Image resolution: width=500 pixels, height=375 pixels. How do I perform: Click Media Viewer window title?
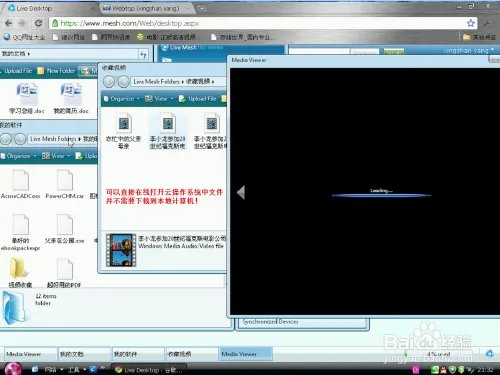(x=249, y=60)
